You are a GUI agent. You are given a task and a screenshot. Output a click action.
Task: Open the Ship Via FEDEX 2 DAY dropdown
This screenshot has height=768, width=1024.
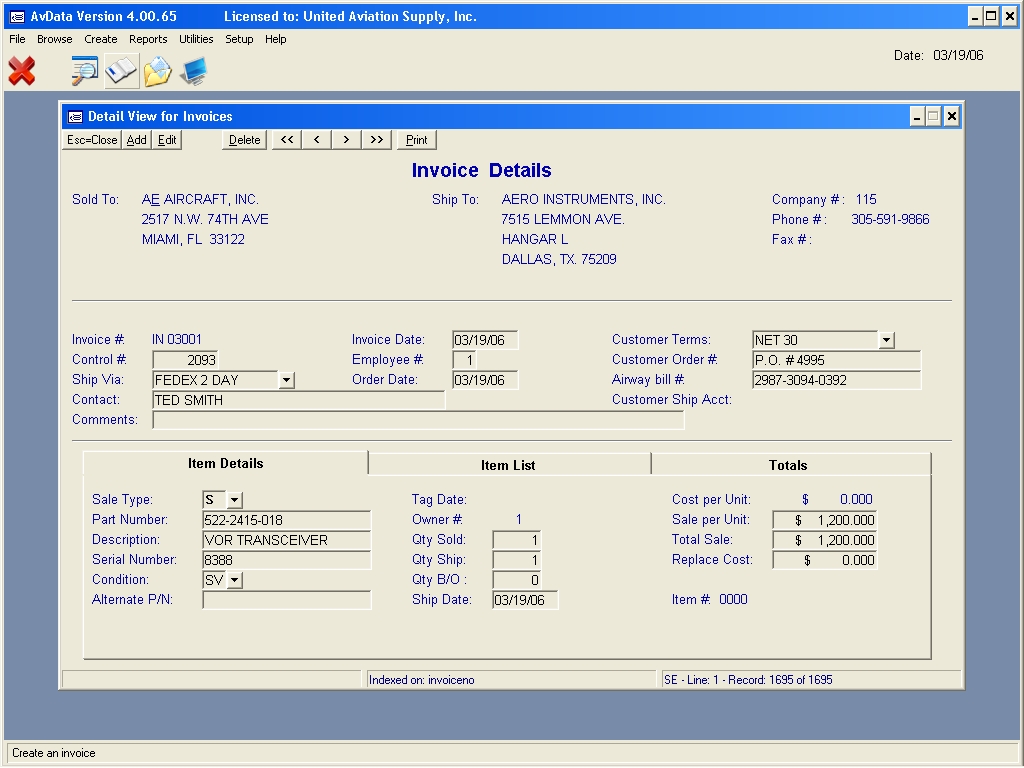coord(286,380)
